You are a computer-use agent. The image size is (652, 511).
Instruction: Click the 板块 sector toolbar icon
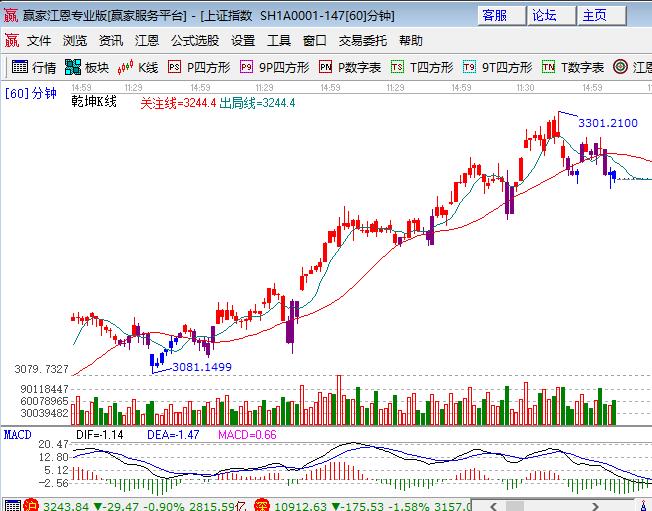pyautogui.click(x=86, y=68)
